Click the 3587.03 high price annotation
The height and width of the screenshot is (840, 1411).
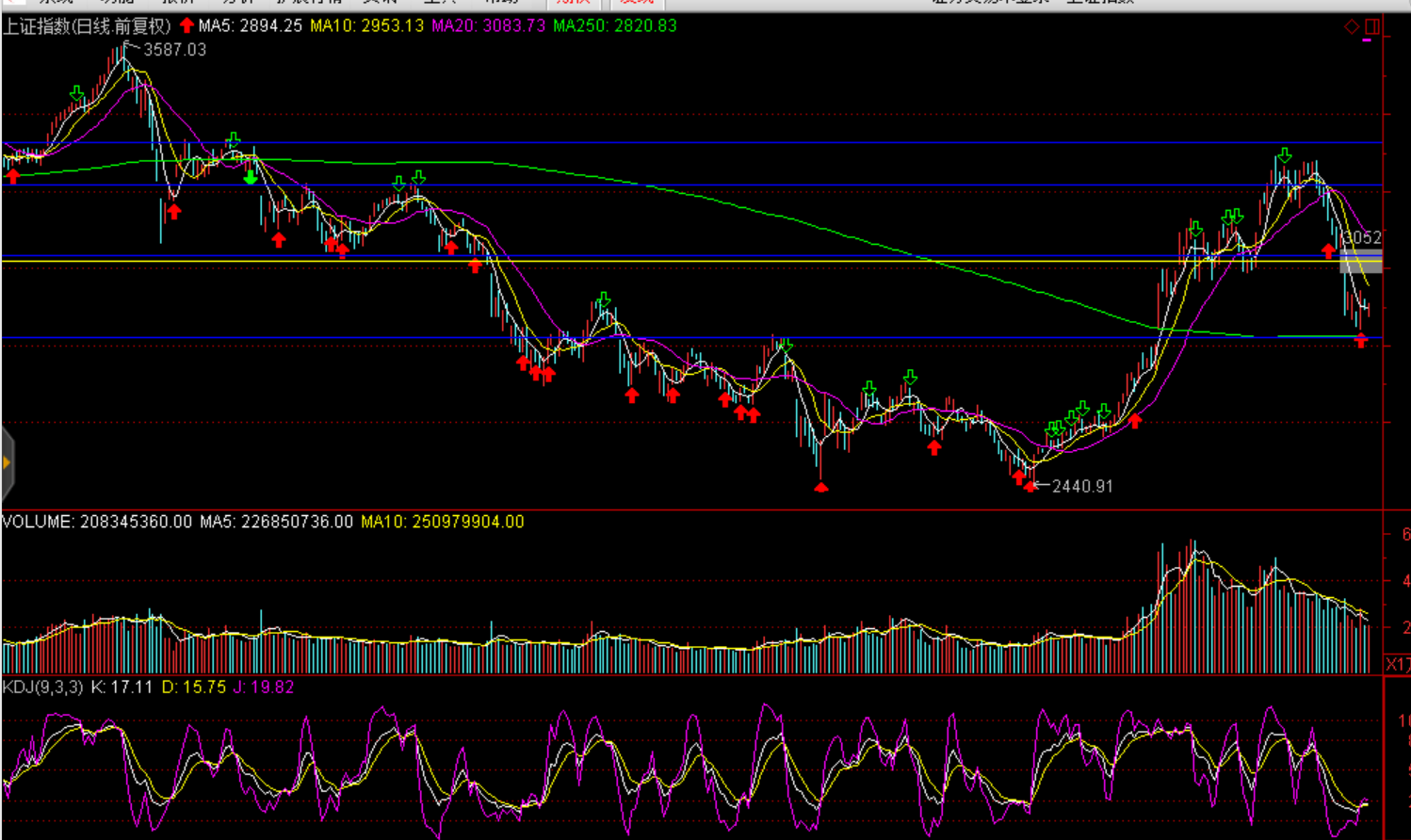(x=174, y=50)
